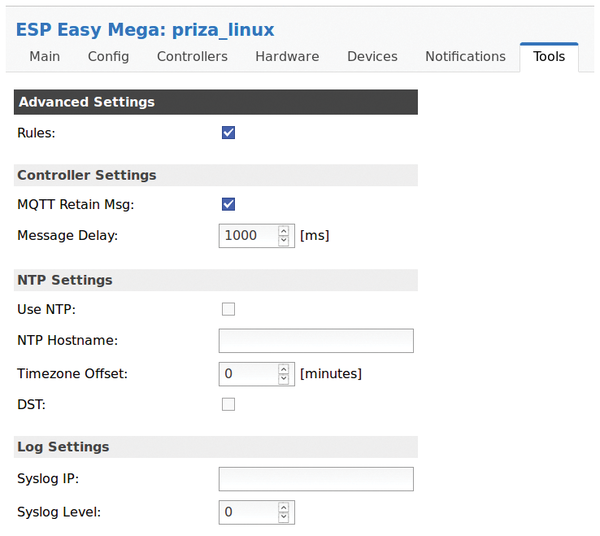
Task: Go to the Controllers tab
Action: [x=192, y=57]
